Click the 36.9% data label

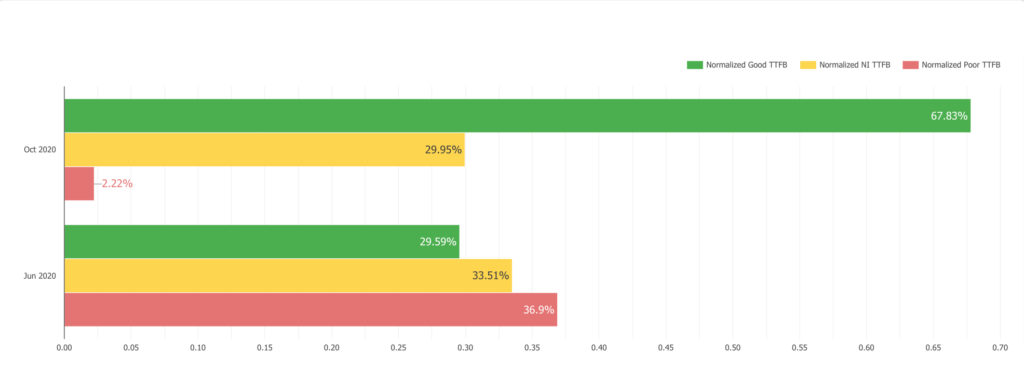[539, 309]
